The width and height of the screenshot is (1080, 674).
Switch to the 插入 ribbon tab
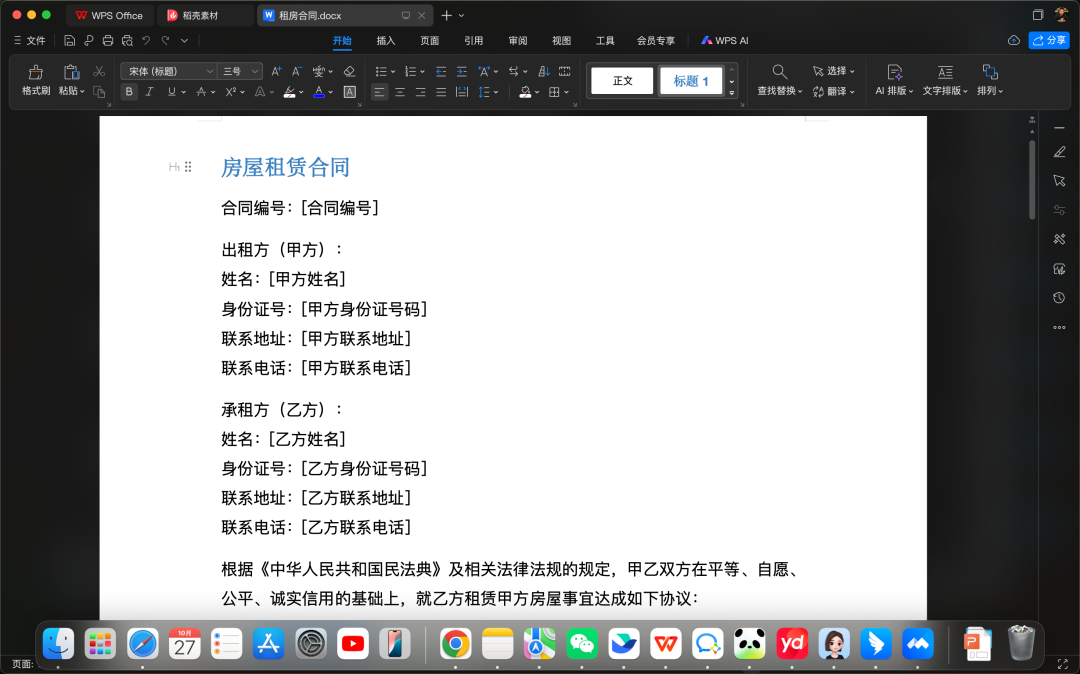click(386, 41)
